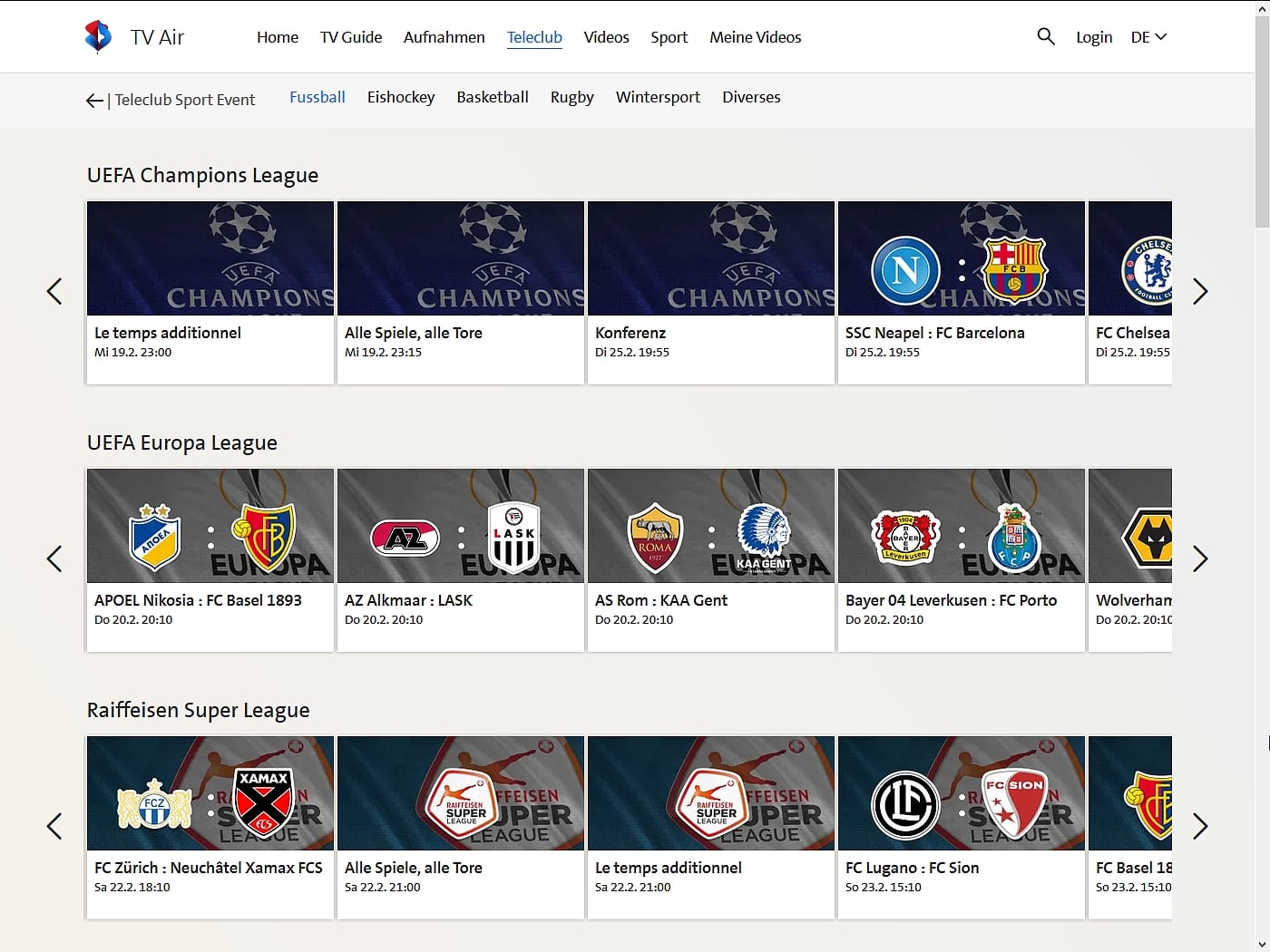Open Champions League Alle Spiele, alle Tore thumbnail
The image size is (1270, 952).
[461, 258]
